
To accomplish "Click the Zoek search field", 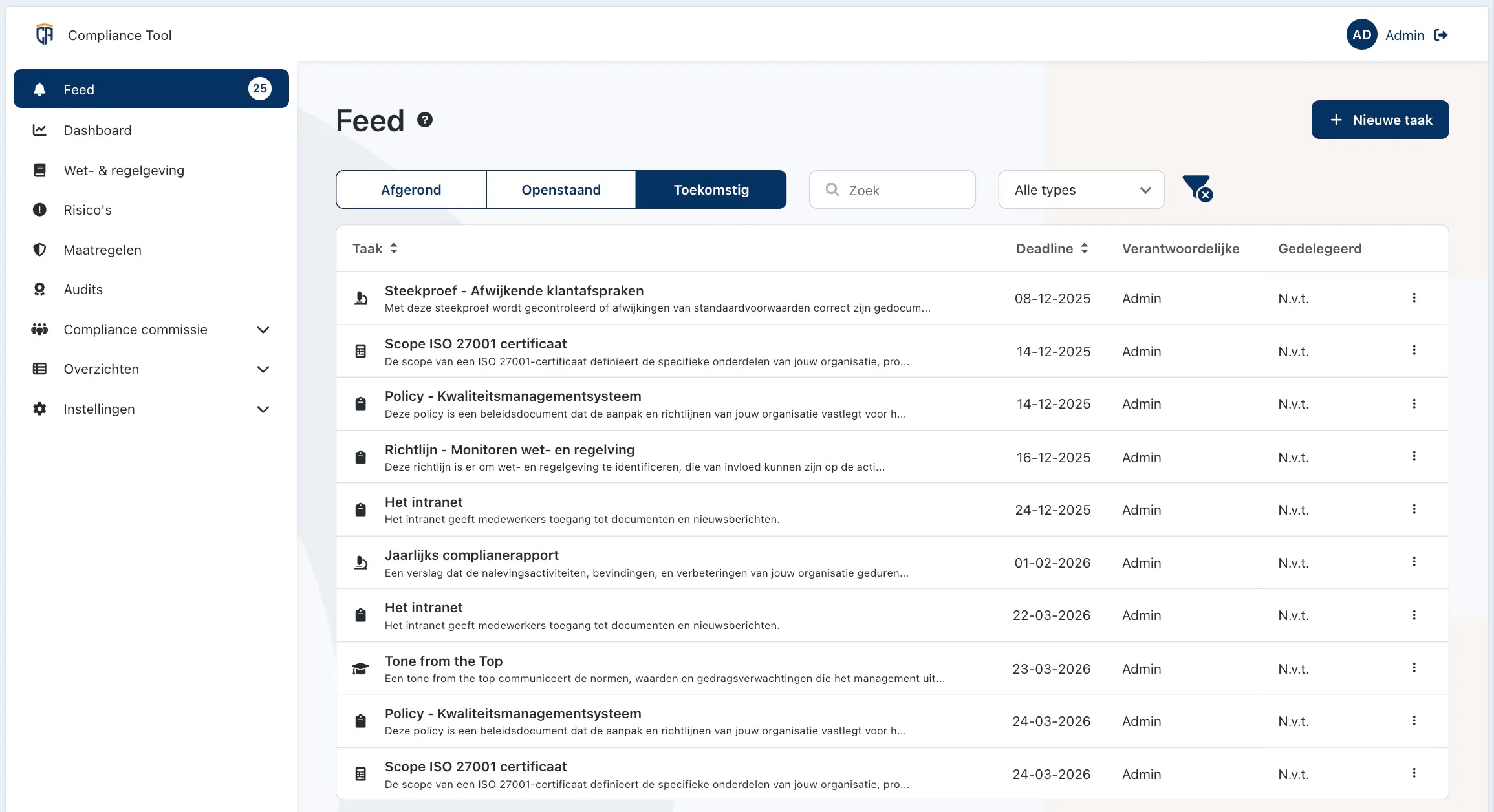I will tap(892, 189).
